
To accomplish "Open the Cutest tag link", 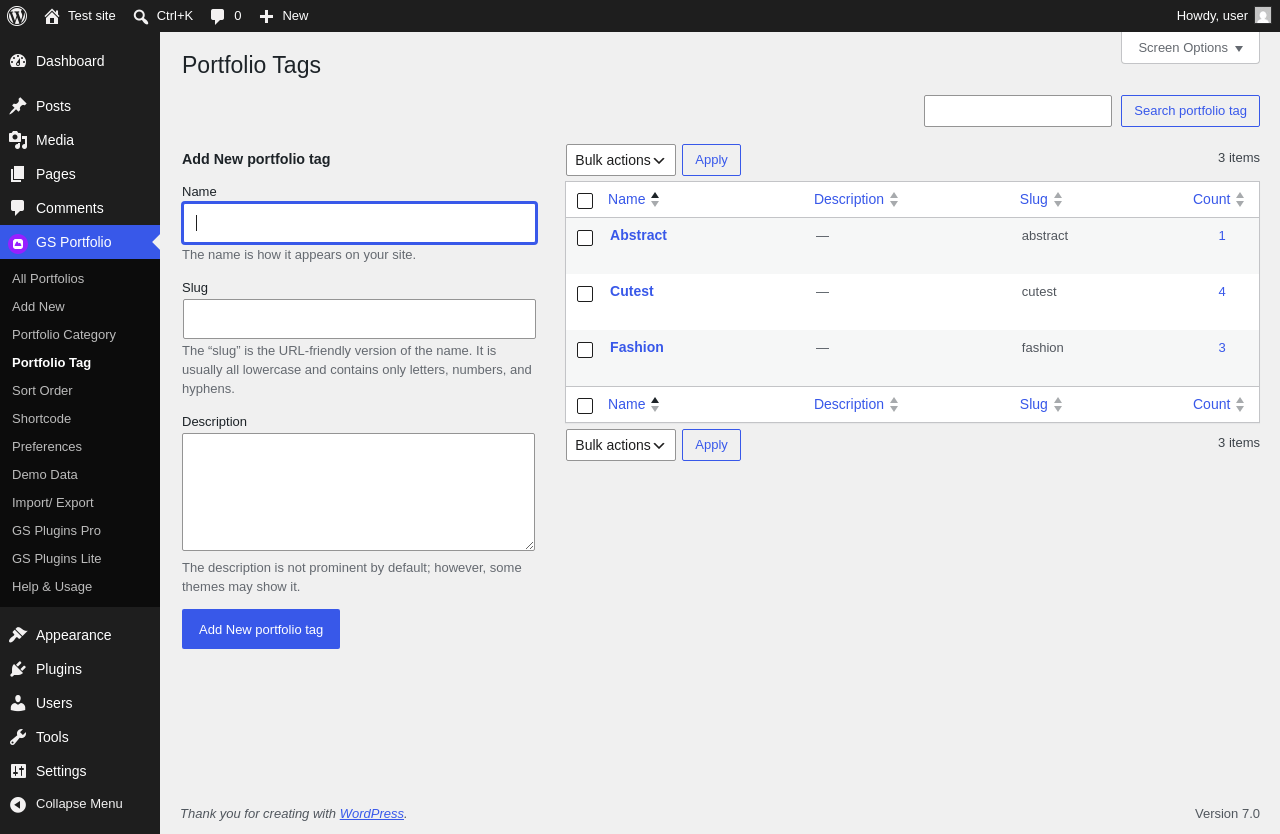I will pyautogui.click(x=632, y=291).
